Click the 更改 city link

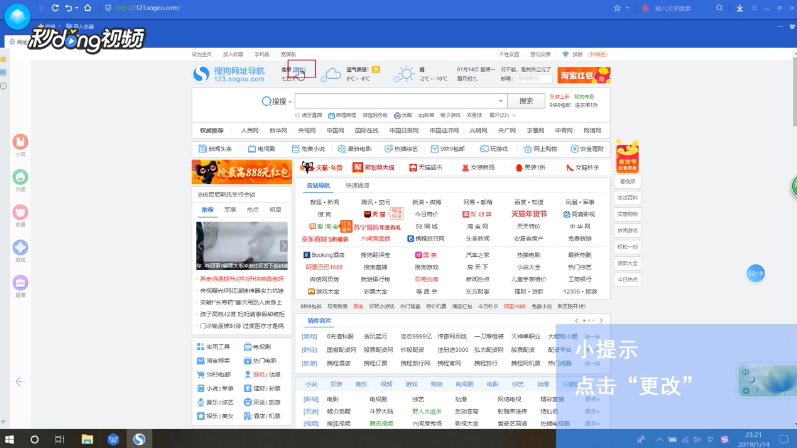[x=299, y=70]
